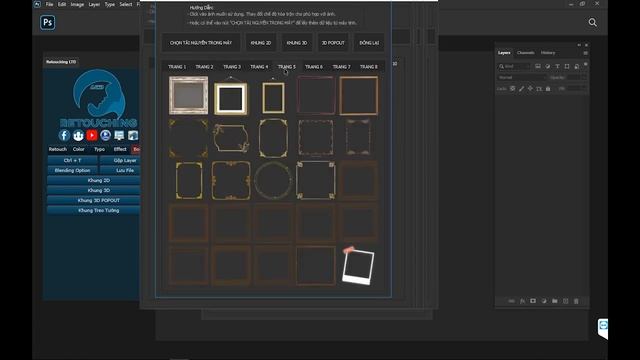Screen dimensions: 640x360
Task: Click the round blue play icon
Action: [x=105, y=136]
